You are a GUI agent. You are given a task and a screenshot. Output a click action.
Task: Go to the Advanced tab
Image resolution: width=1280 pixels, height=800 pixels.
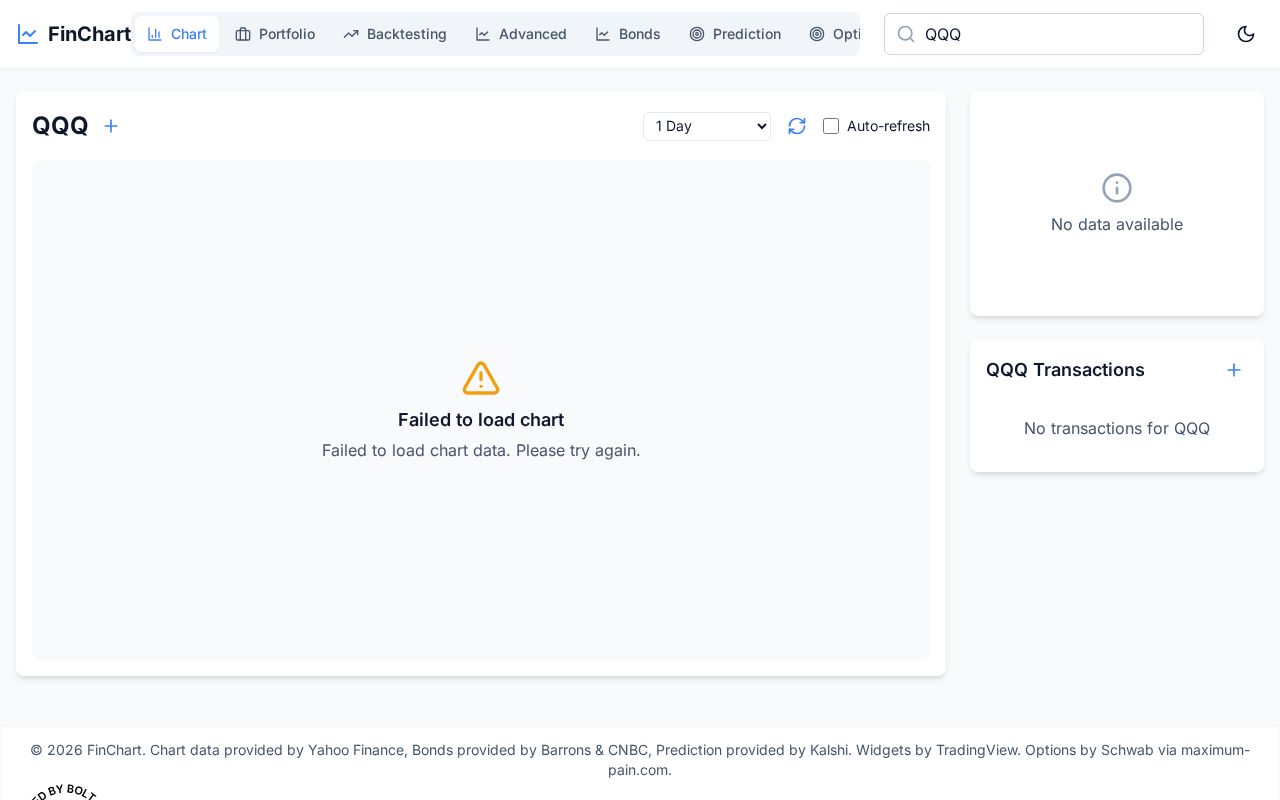coord(521,34)
